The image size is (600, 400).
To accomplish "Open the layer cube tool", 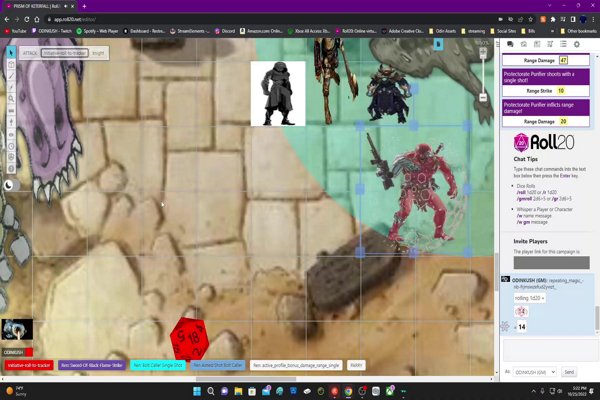I will point(11,64).
